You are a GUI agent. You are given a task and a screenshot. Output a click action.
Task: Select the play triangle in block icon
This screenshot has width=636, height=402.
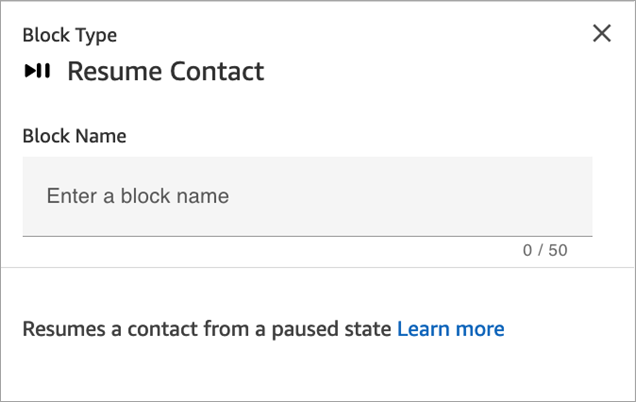pyautogui.click(x=30, y=71)
